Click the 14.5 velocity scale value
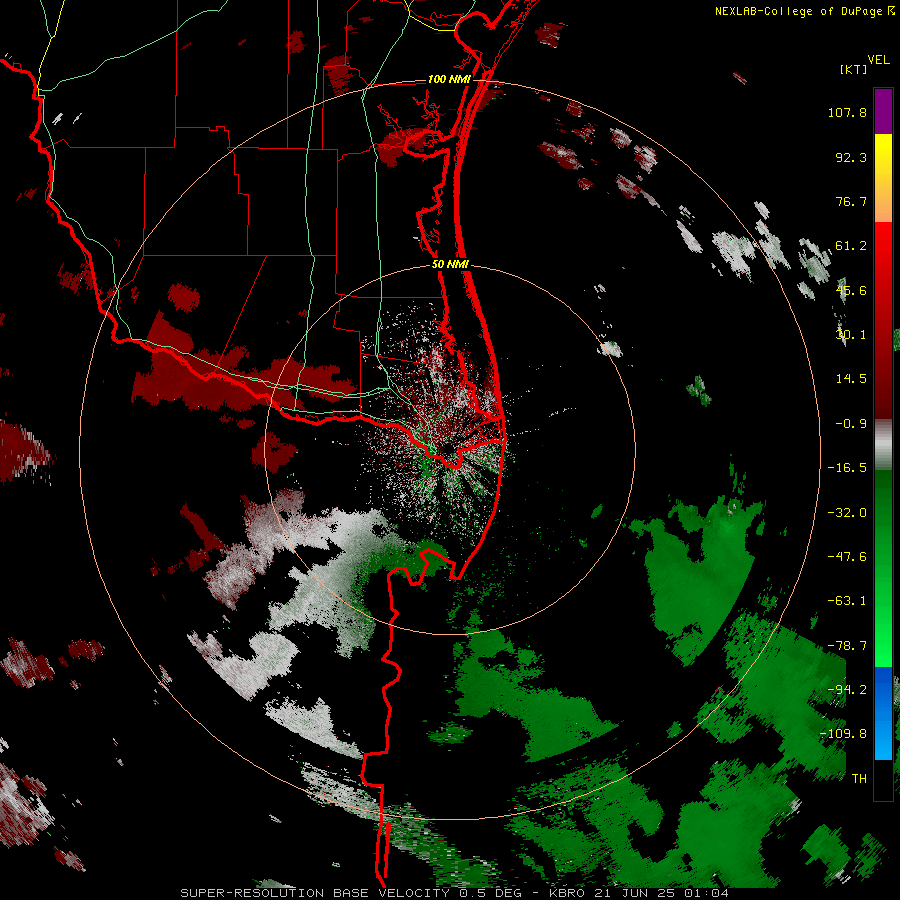900x900 pixels. pyautogui.click(x=851, y=379)
